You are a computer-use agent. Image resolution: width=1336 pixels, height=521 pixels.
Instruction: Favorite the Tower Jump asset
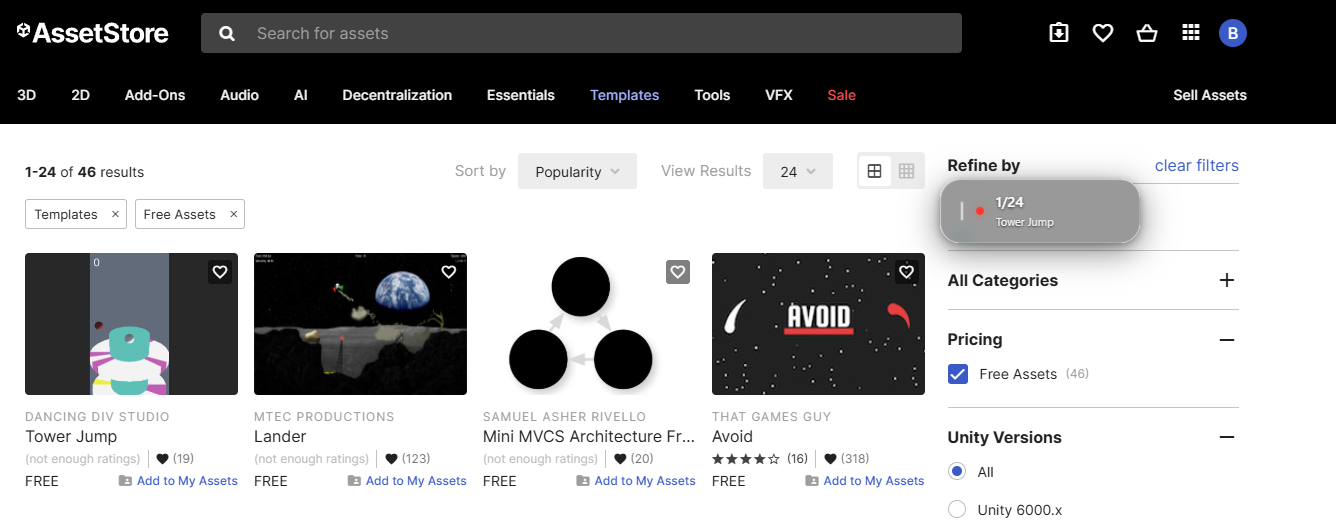pos(220,272)
